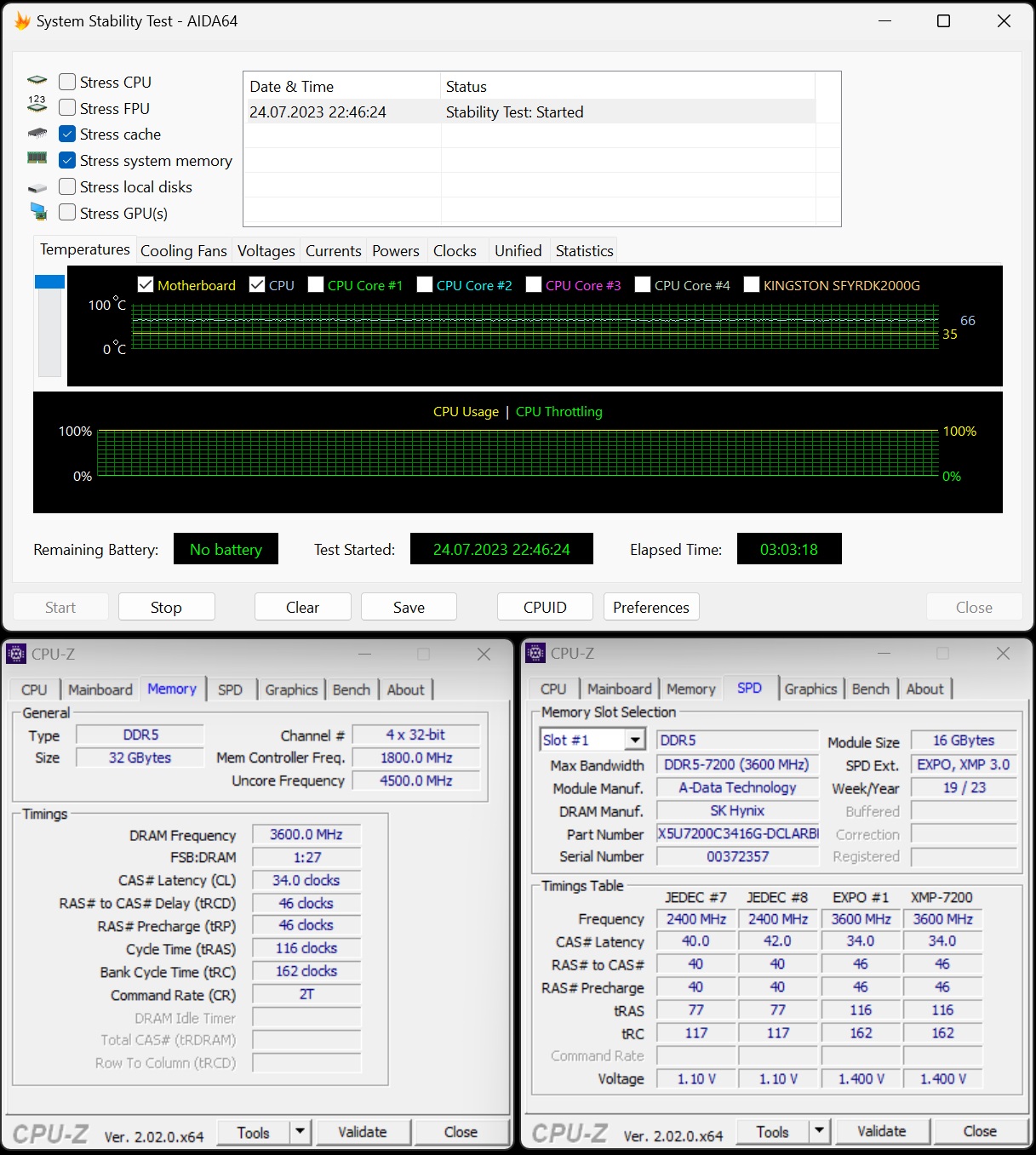Click the disk drive icon beside Stress local disks
Viewport: 1036px width, 1155px height.
37,188
